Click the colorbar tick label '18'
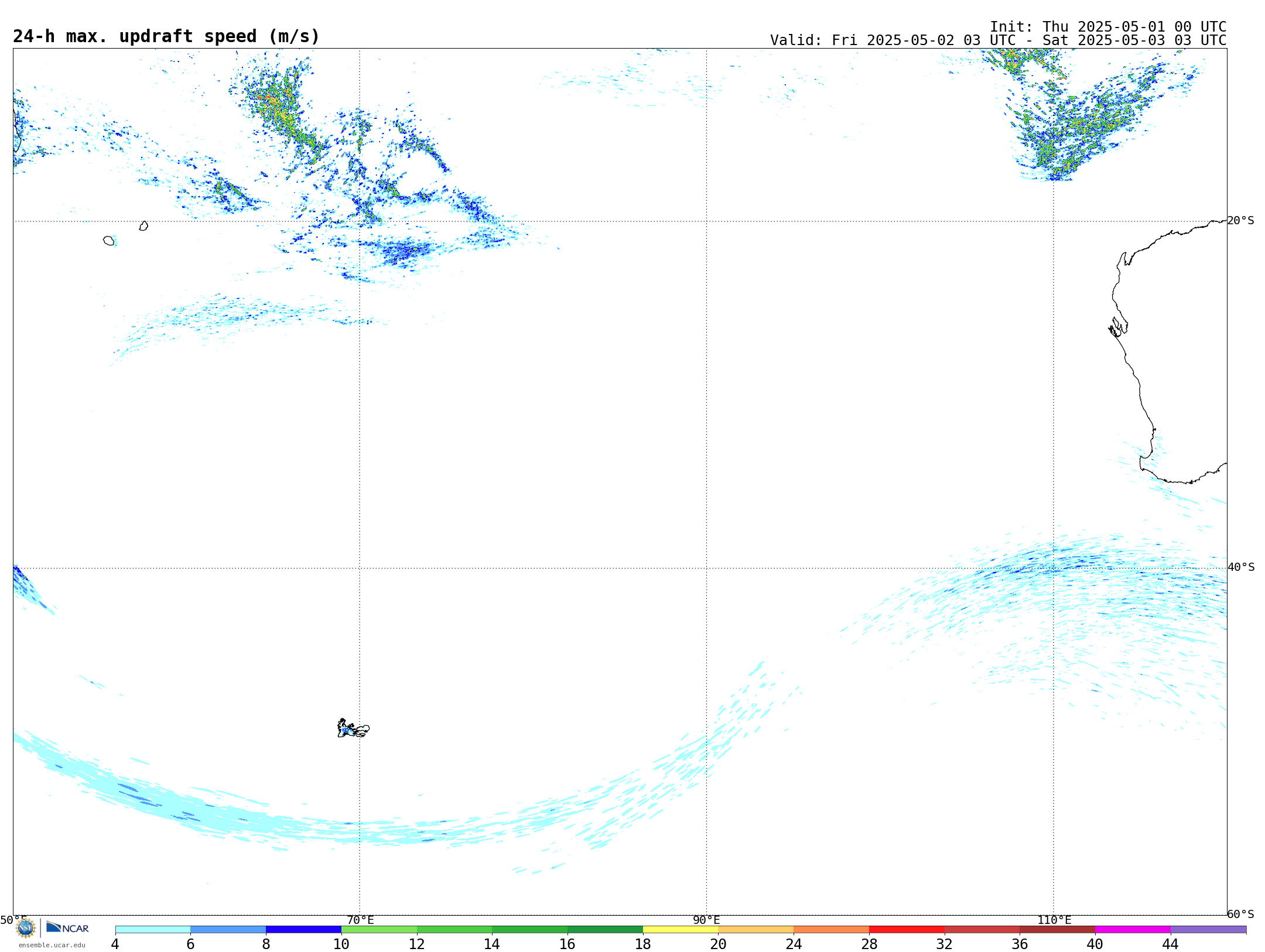Image resolution: width=1265 pixels, height=952 pixels. (643, 944)
